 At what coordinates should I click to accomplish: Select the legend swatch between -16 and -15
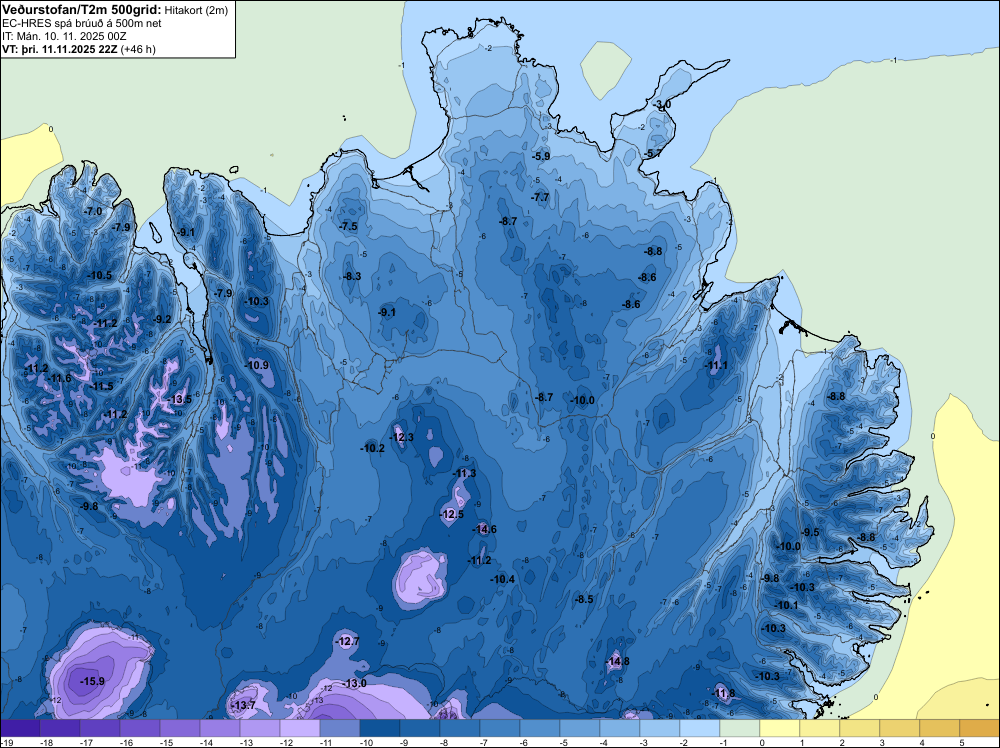140,728
